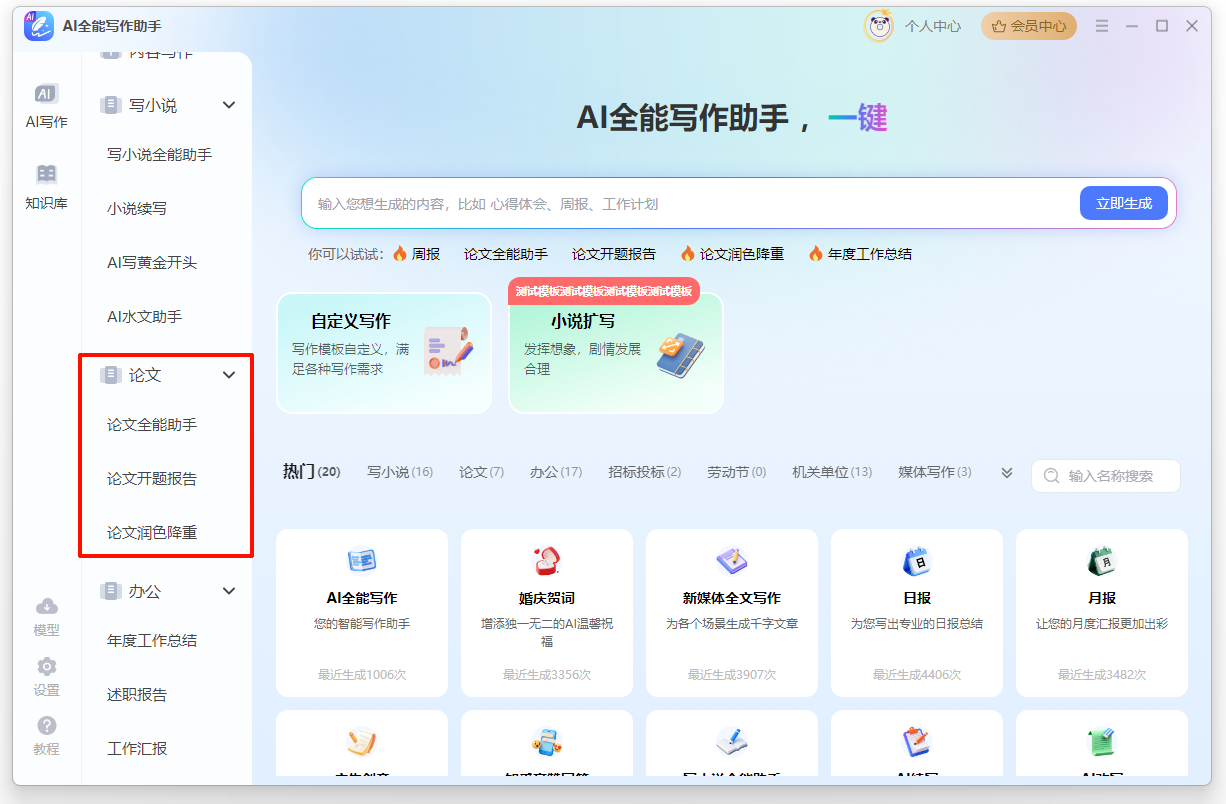Open the 会员中心 button
Screen dimensions: 1226x804
point(1029,27)
